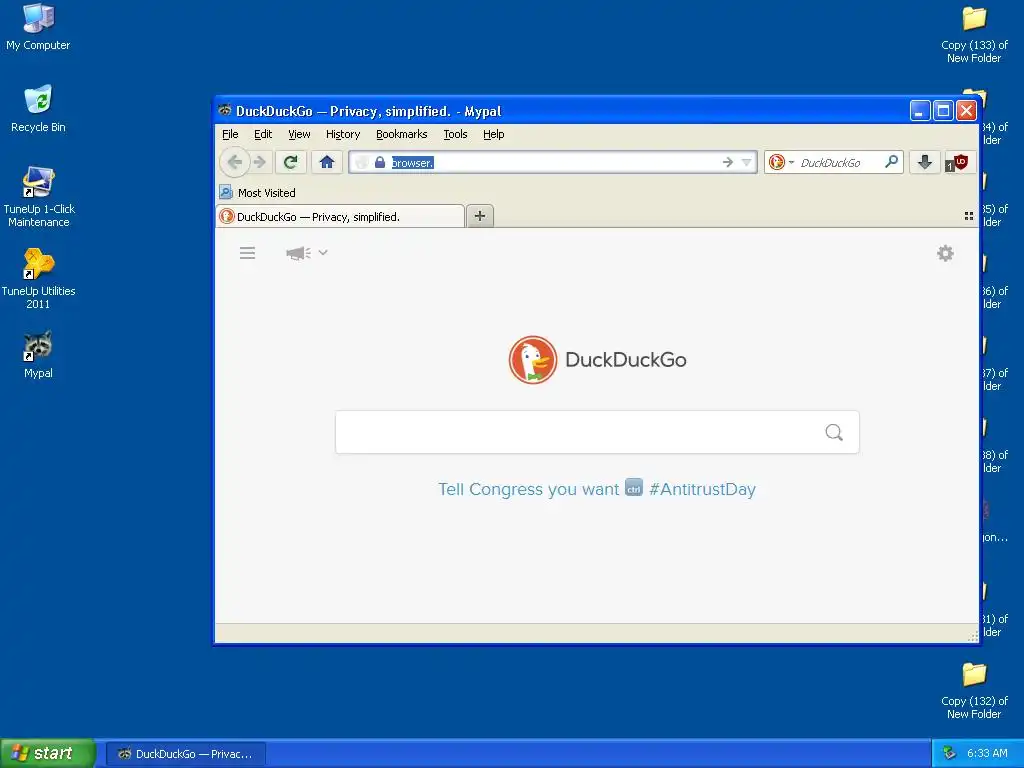Image resolution: width=1024 pixels, height=768 pixels.
Task: Click the padlock site identity icon
Action: [379, 162]
